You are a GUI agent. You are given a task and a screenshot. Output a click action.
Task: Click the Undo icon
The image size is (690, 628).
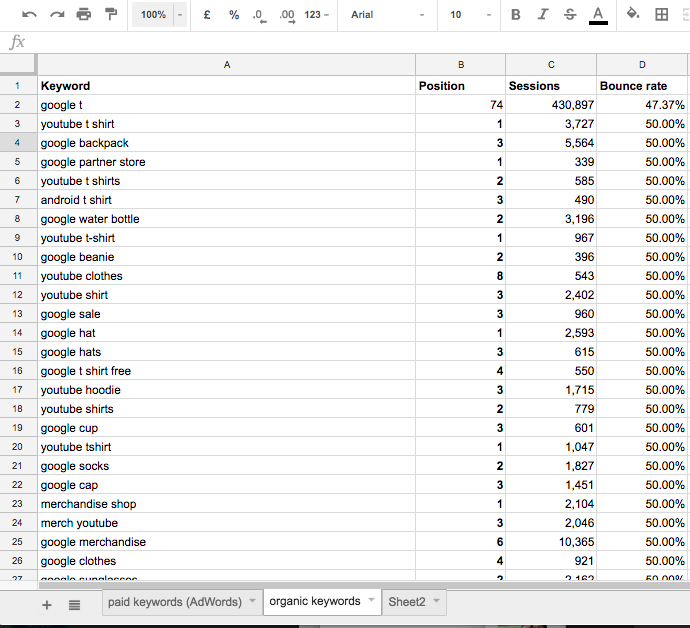(29, 15)
